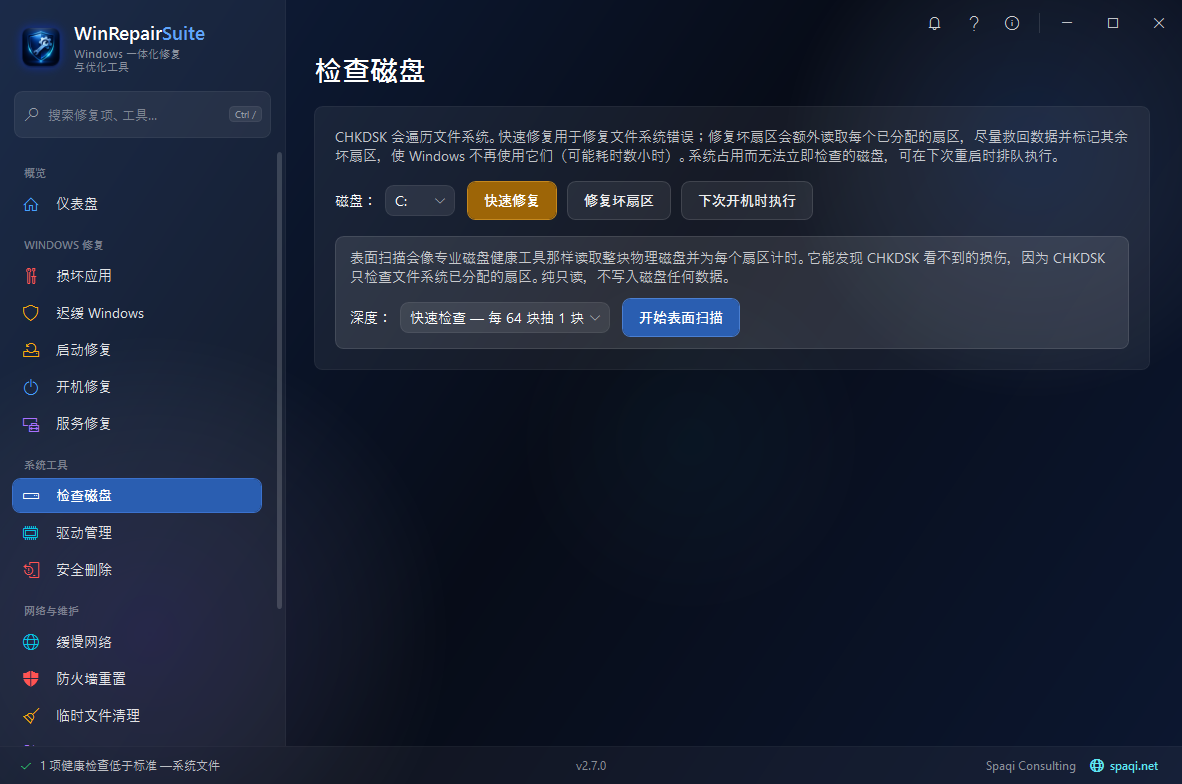Click the wrench icon for 损坏应用

31,277
